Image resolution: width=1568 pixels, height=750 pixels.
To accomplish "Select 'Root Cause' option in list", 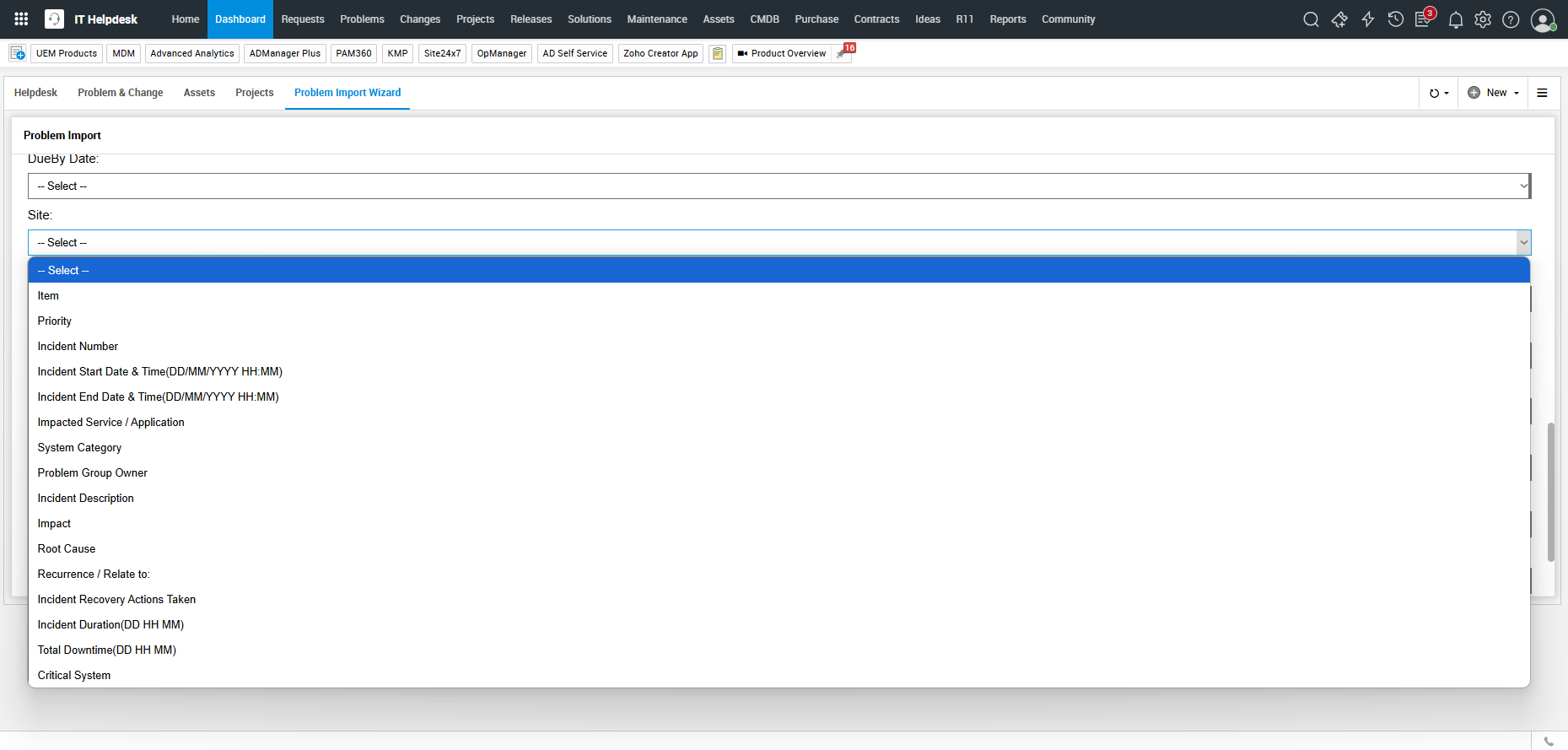I will pos(67,549).
